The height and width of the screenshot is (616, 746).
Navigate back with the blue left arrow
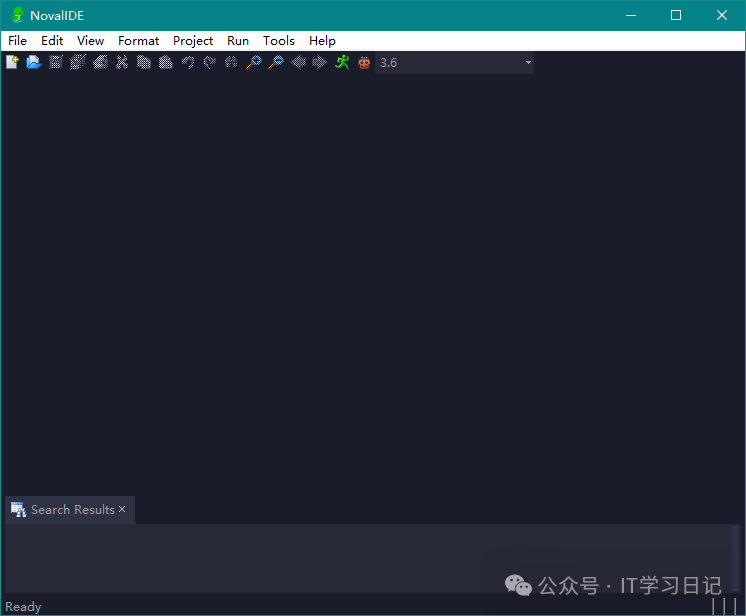click(x=298, y=62)
